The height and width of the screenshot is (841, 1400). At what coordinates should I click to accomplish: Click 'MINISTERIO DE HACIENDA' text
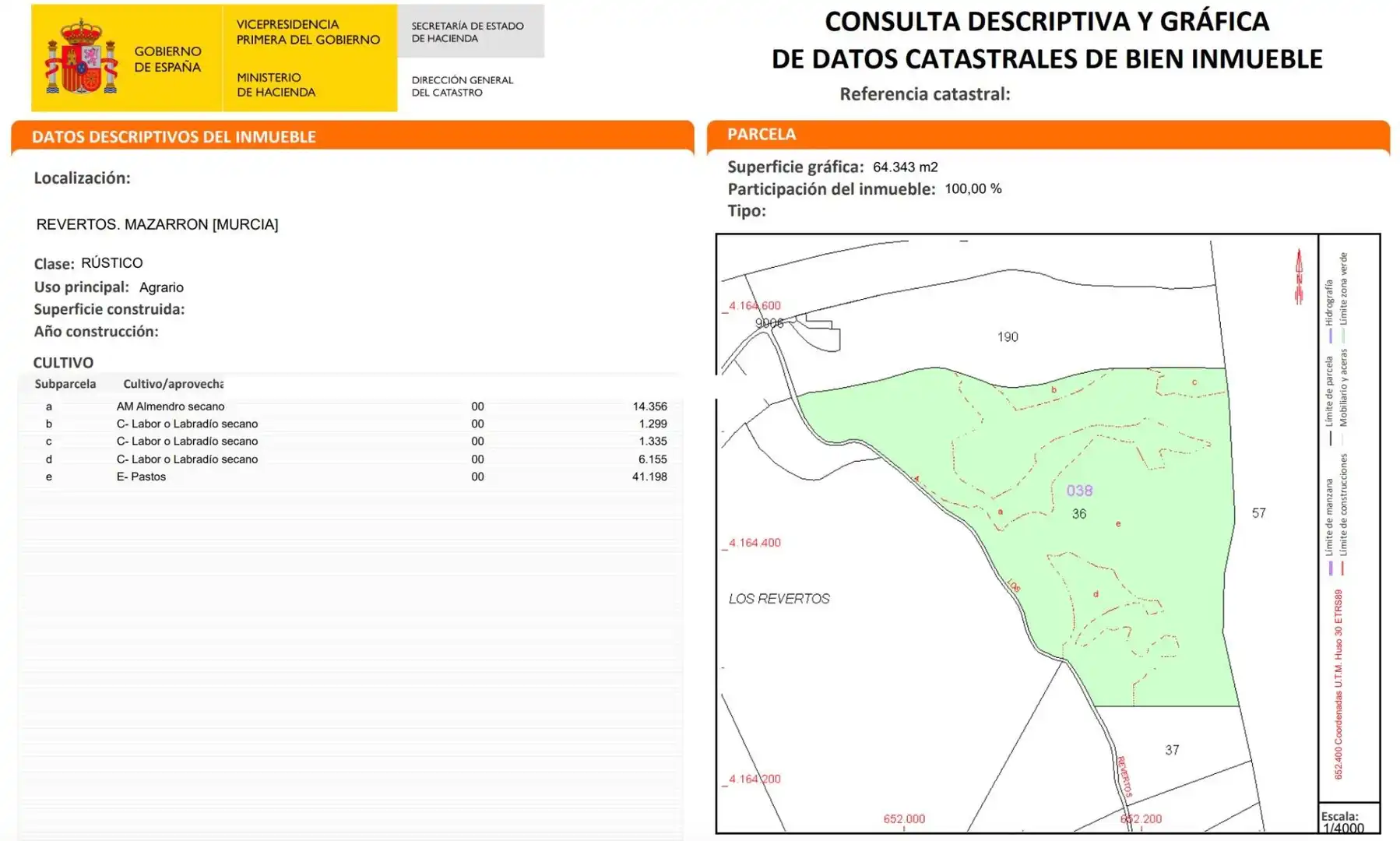276,84
